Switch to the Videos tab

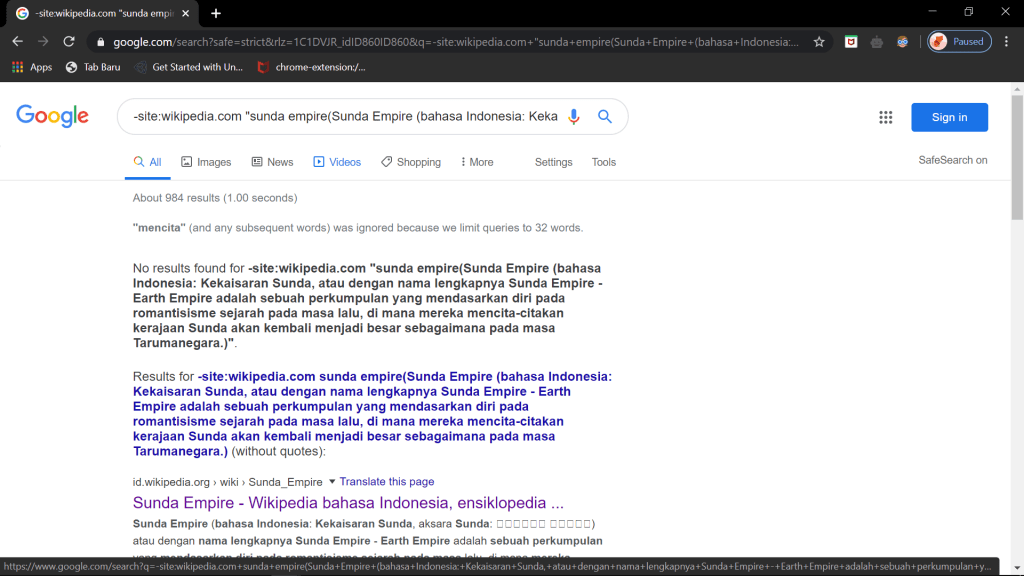(x=337, y=162)
